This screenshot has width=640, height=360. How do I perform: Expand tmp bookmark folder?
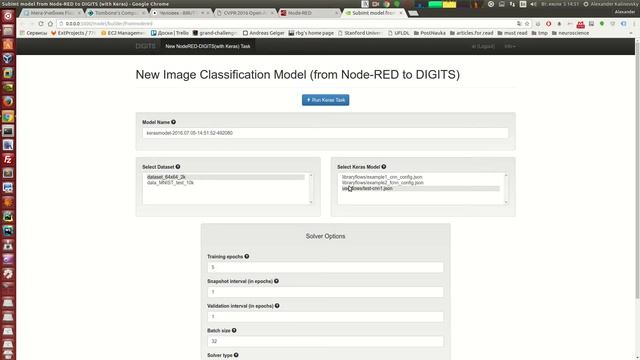540,33
